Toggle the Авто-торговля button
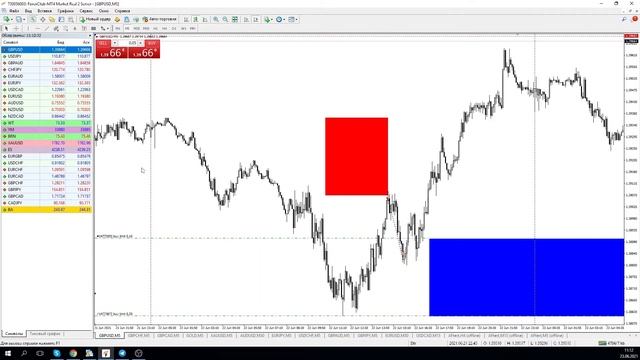The height and width of the screenshot is (360, 640). point(160,19)
